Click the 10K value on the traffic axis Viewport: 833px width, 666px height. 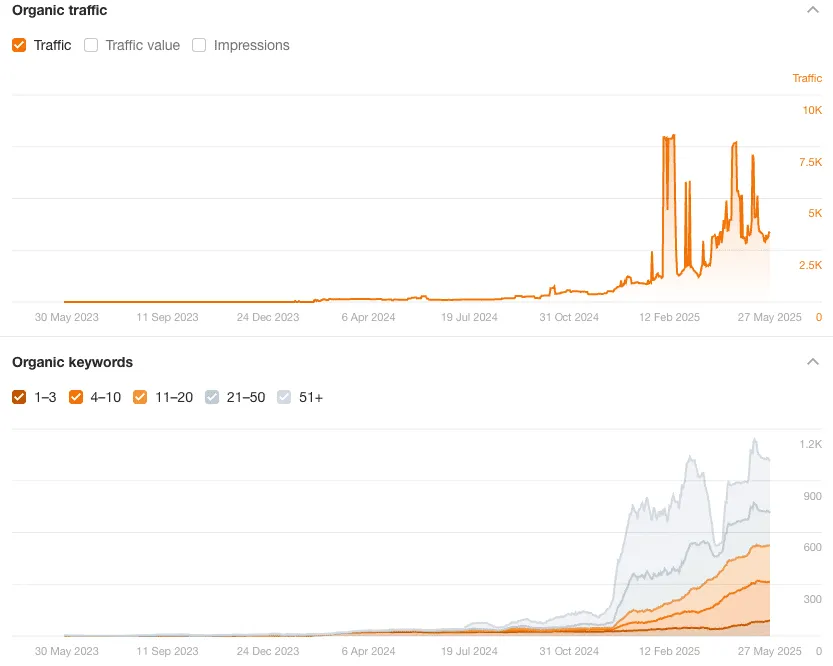click(812, 109)
